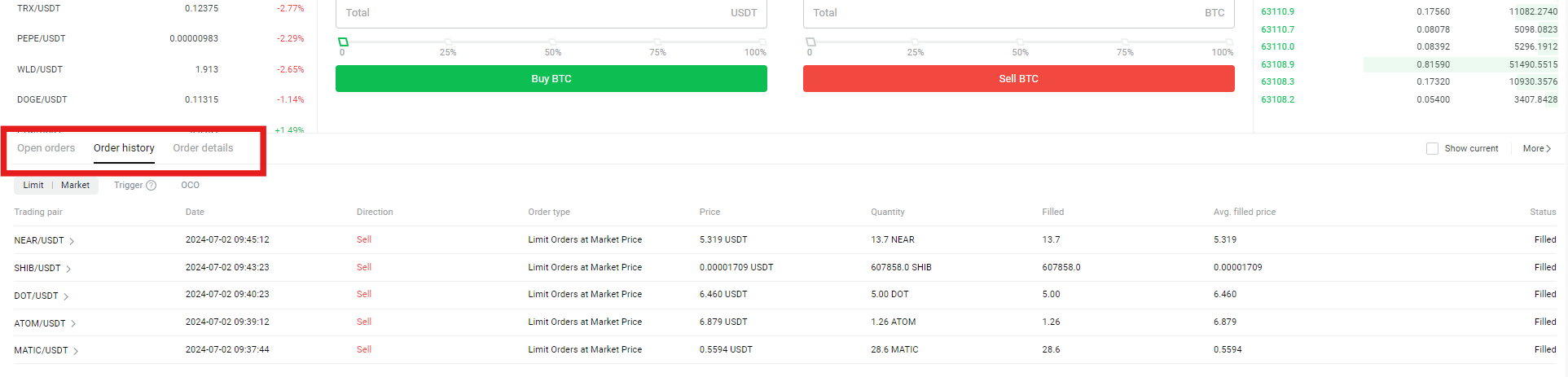Open NEAR/USDT trading pair chevron
This screenshot has height=377, width=1568.
coord(72,241)
